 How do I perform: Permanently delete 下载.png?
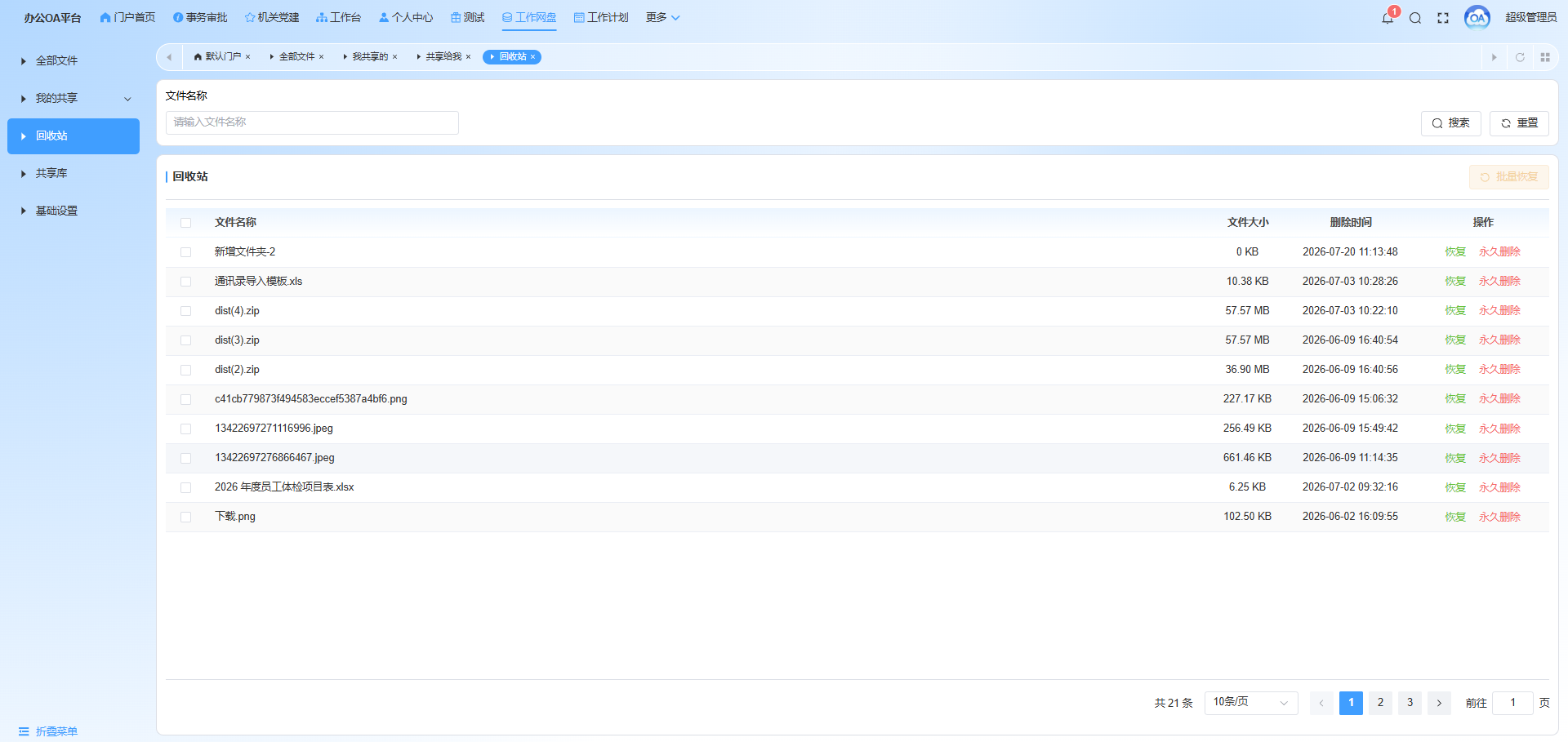click(1499, 517)
